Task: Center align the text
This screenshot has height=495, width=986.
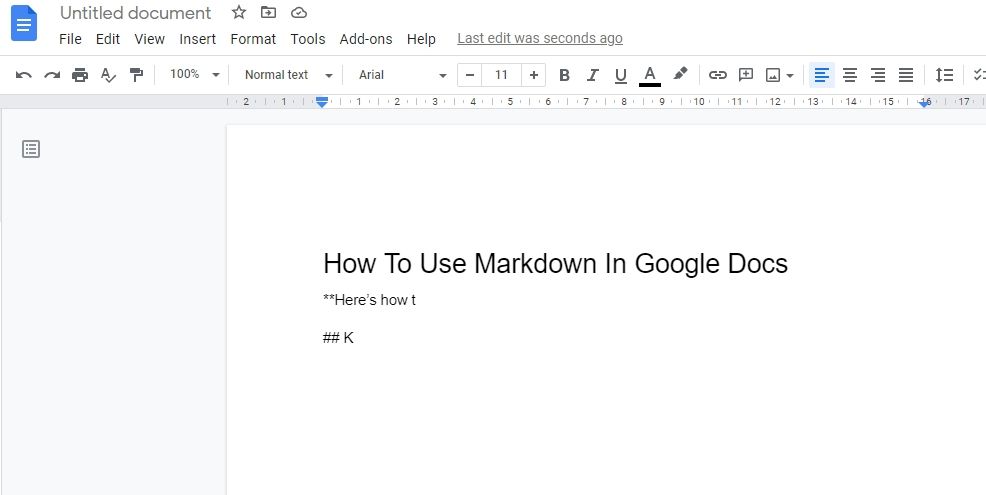Action: [x=850, y=75]
